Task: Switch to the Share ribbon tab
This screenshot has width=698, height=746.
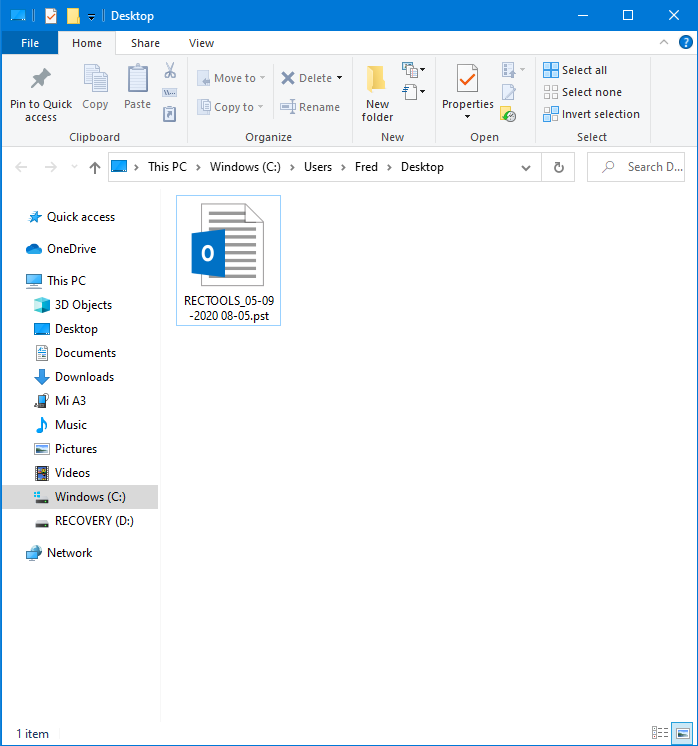Action: coord(145,43)
